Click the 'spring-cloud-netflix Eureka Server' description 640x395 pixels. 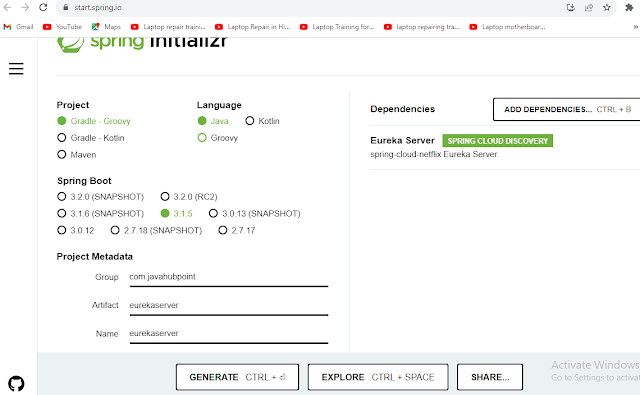pos(434,154)
